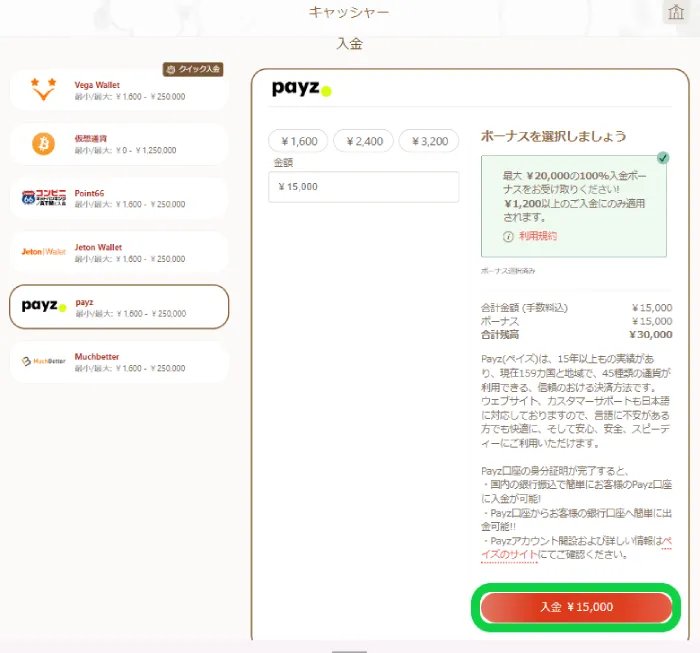
Task: Click the Vega Wallet ¥1,600 - ¥250,000 limits text
Action: point(130,97)
